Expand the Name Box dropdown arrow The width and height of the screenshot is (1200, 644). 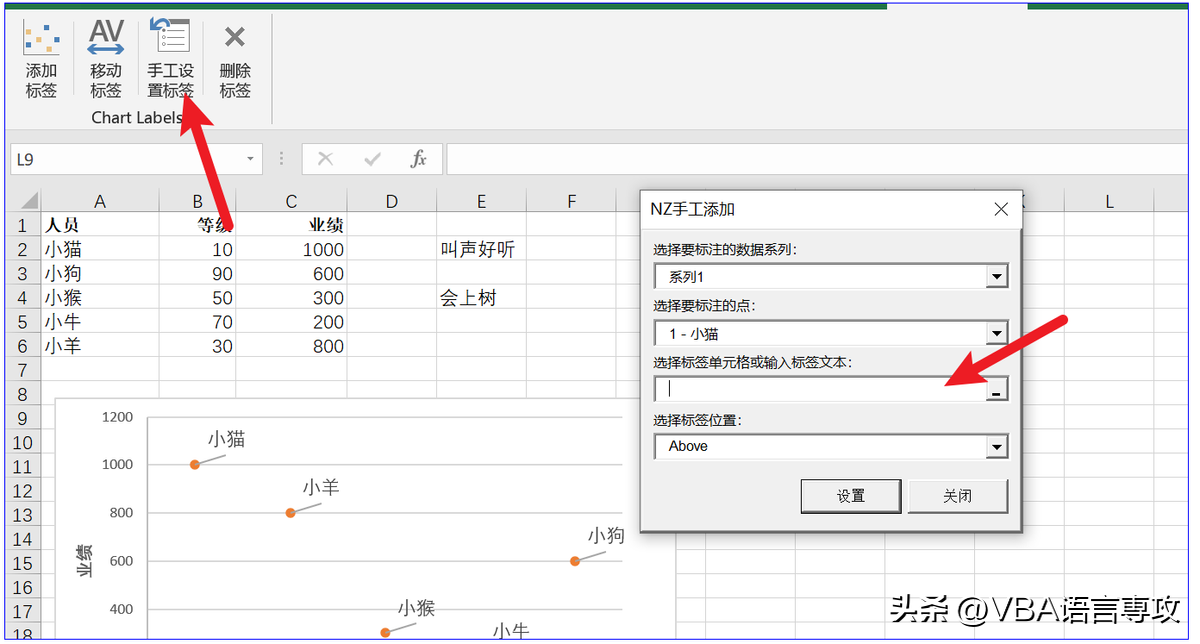[250, 159]
